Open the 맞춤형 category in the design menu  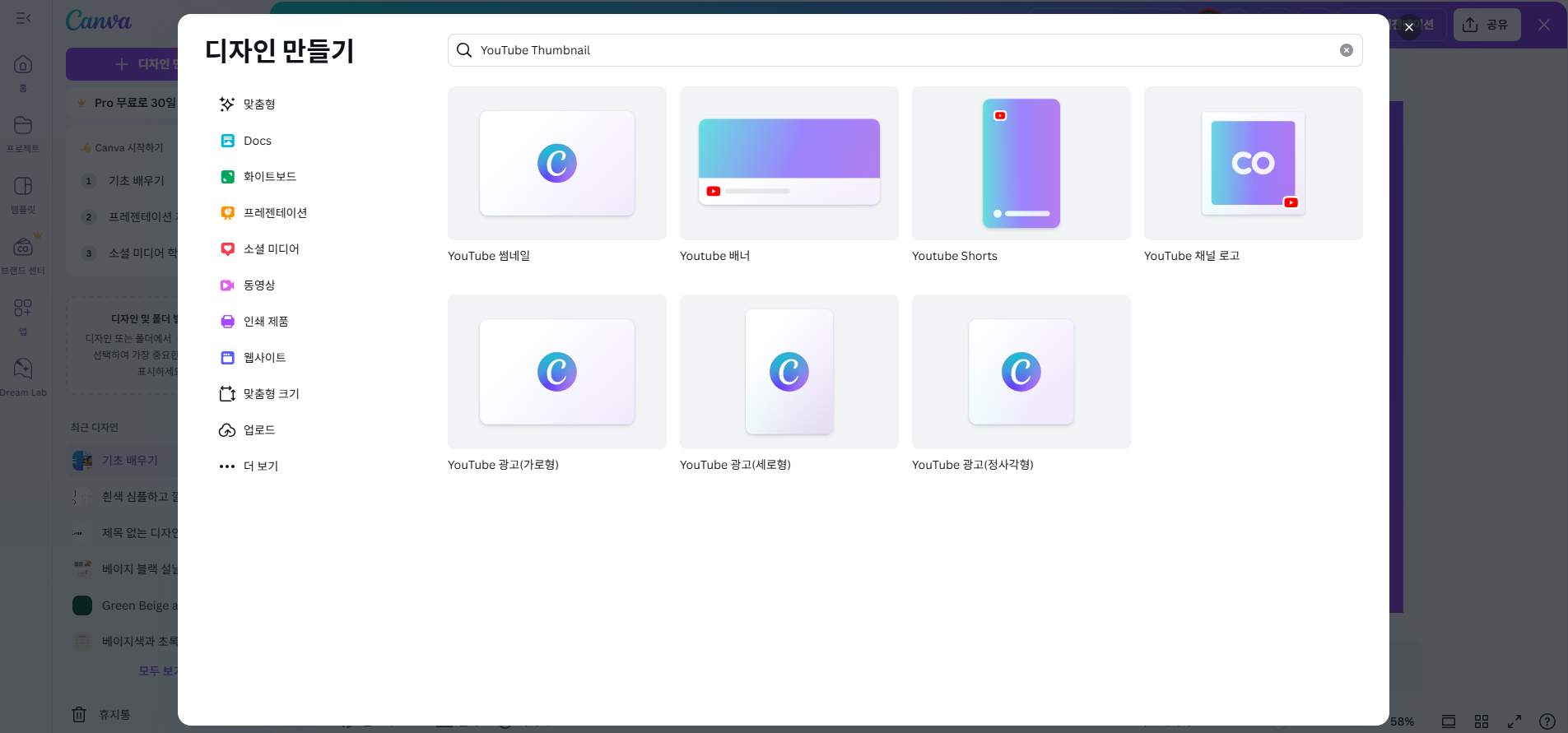pos(258,104)
